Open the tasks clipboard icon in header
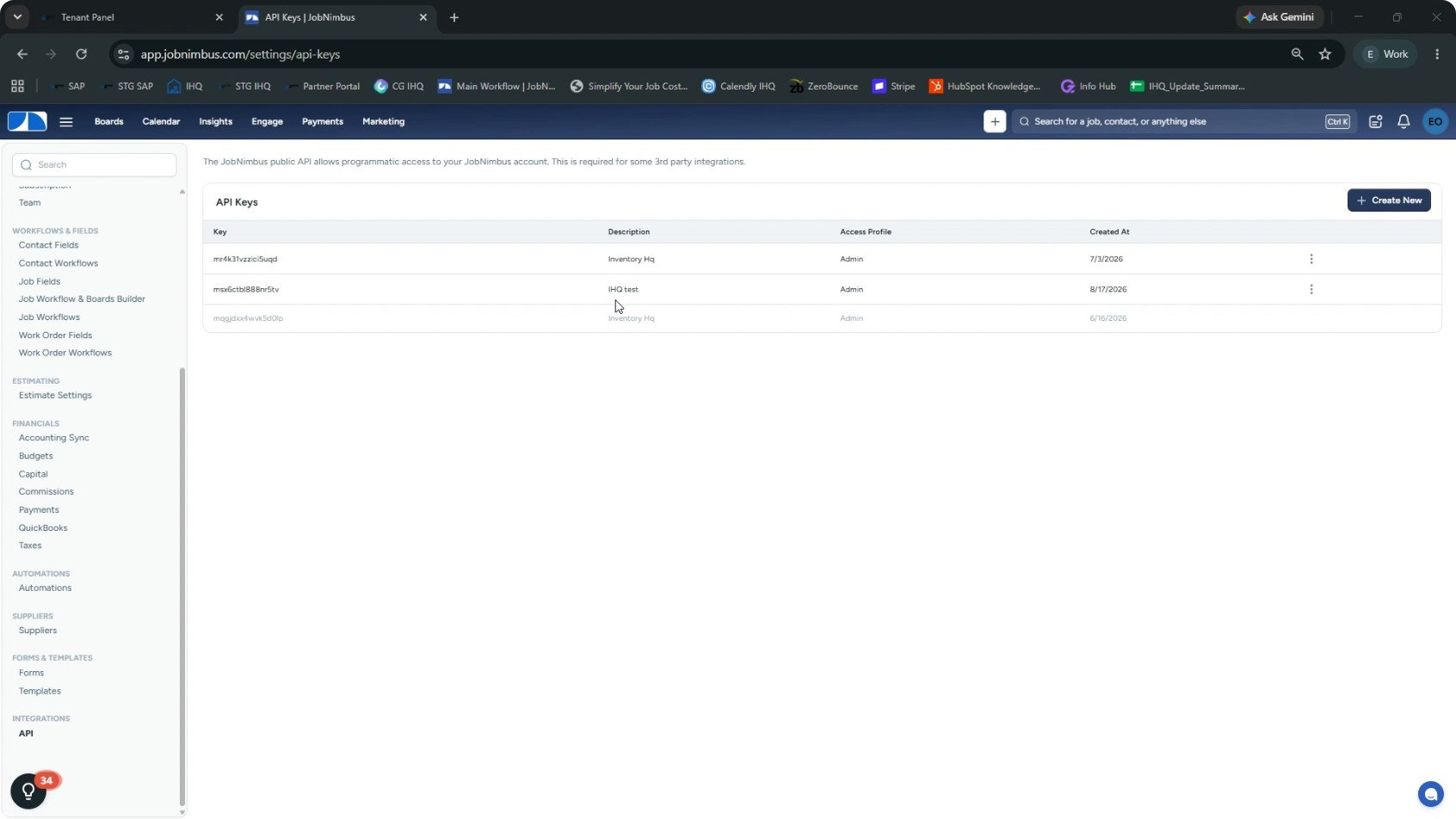This screenshot has width=1456, height=819. coord(1376,121)
